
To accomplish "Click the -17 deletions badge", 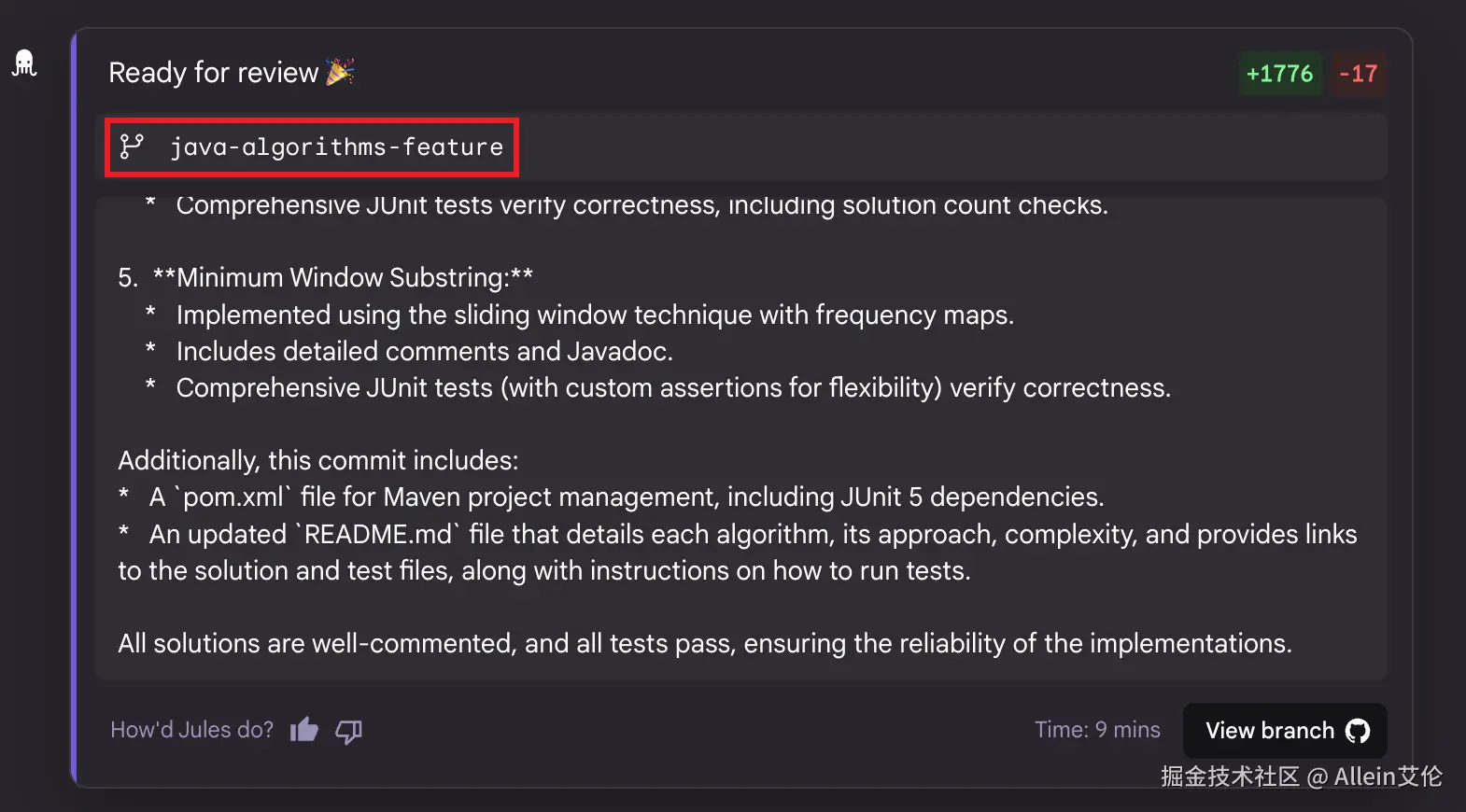I will pyautogui.click(x=1359, y=74).
